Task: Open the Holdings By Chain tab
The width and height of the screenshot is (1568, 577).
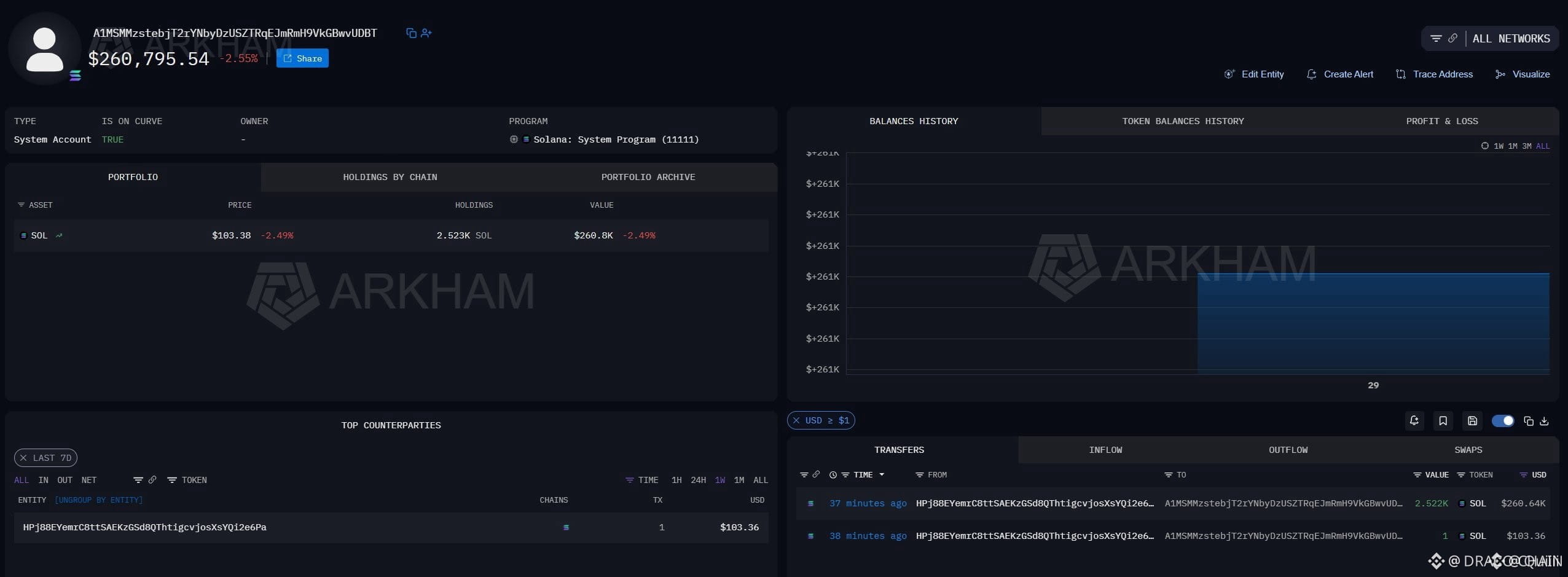Action: (x=390, y=177)
